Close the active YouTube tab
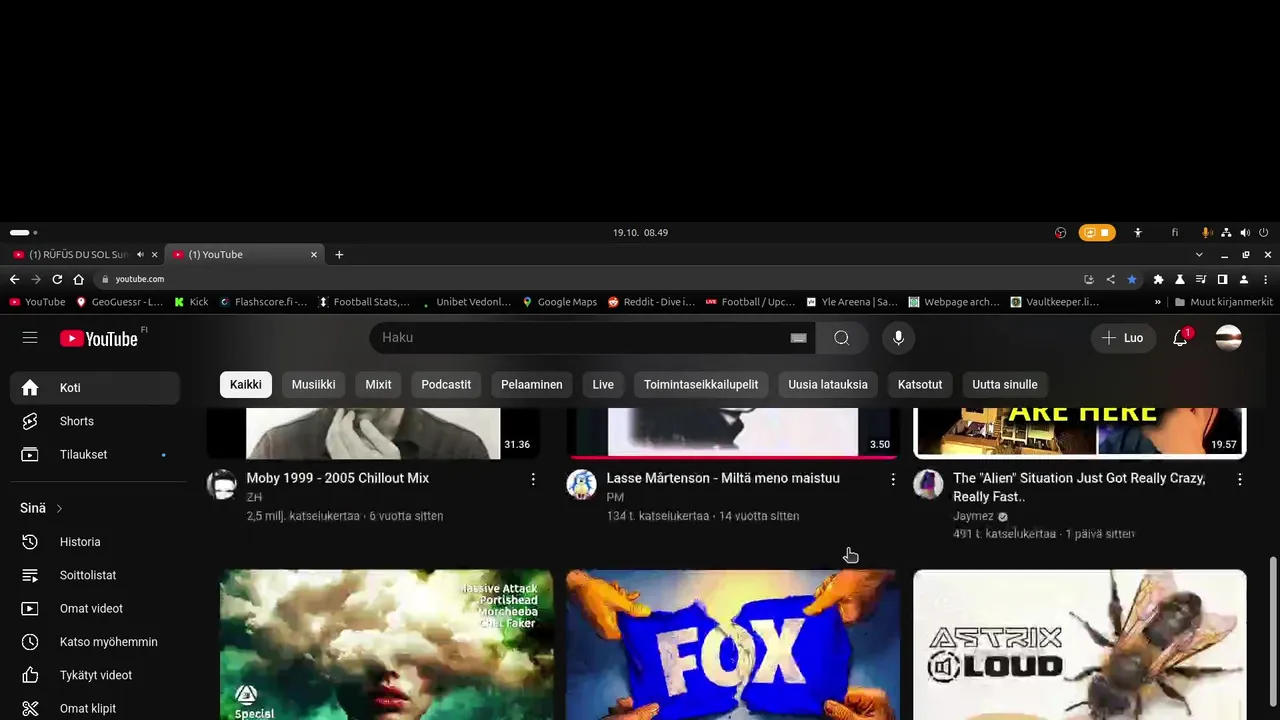Screen dimensions: 1280x720 [313, 255]
